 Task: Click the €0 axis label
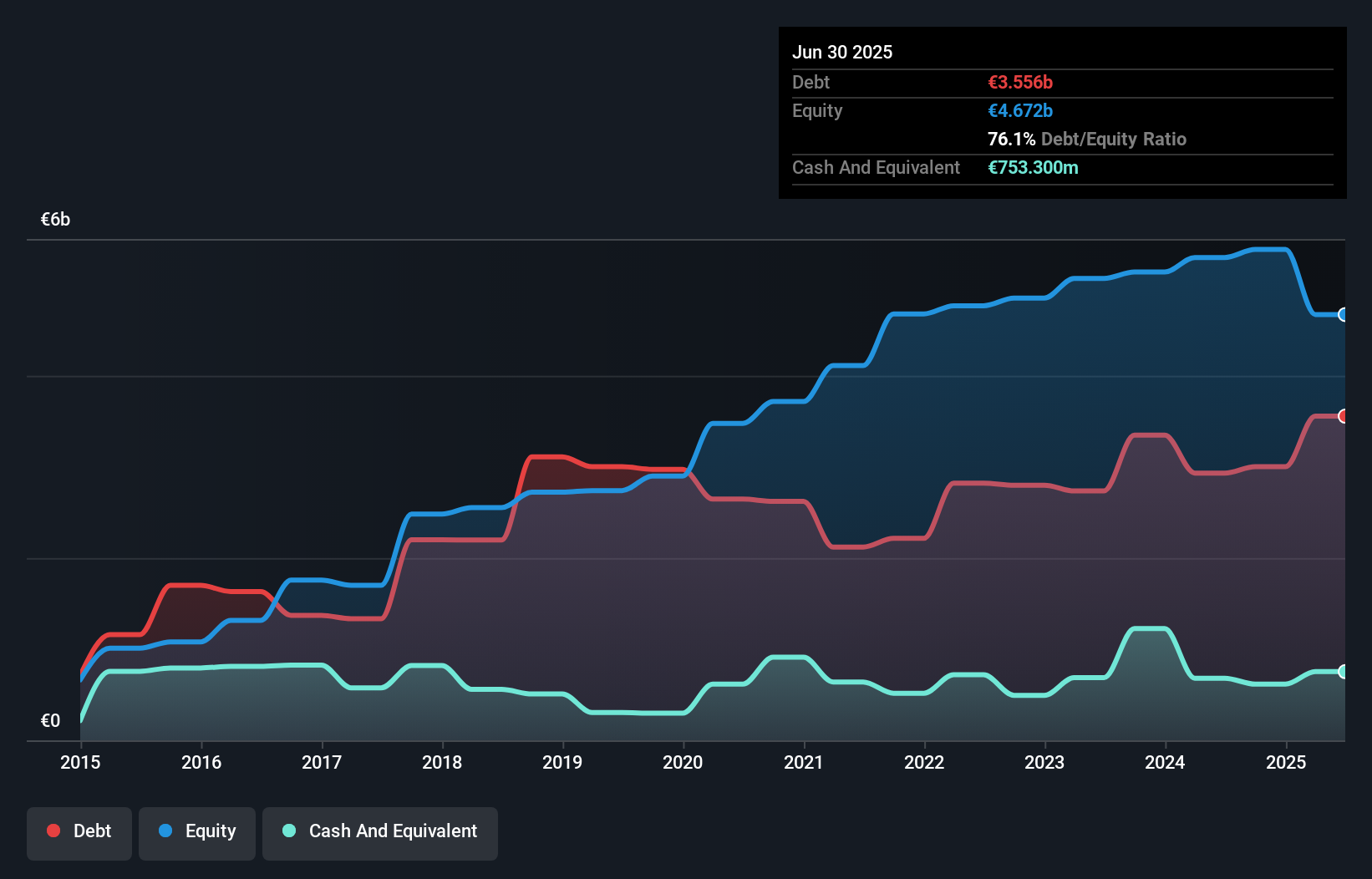coord(51,719)
